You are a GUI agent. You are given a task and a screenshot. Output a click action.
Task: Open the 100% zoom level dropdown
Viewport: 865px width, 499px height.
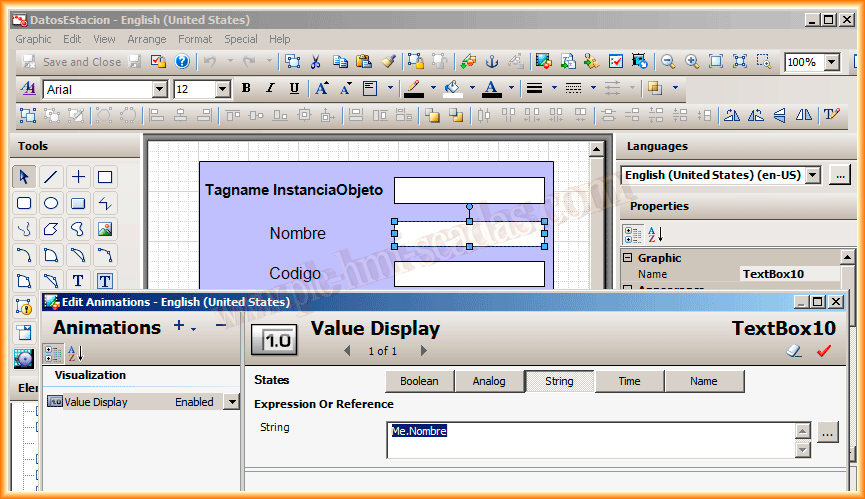(832, 62)
